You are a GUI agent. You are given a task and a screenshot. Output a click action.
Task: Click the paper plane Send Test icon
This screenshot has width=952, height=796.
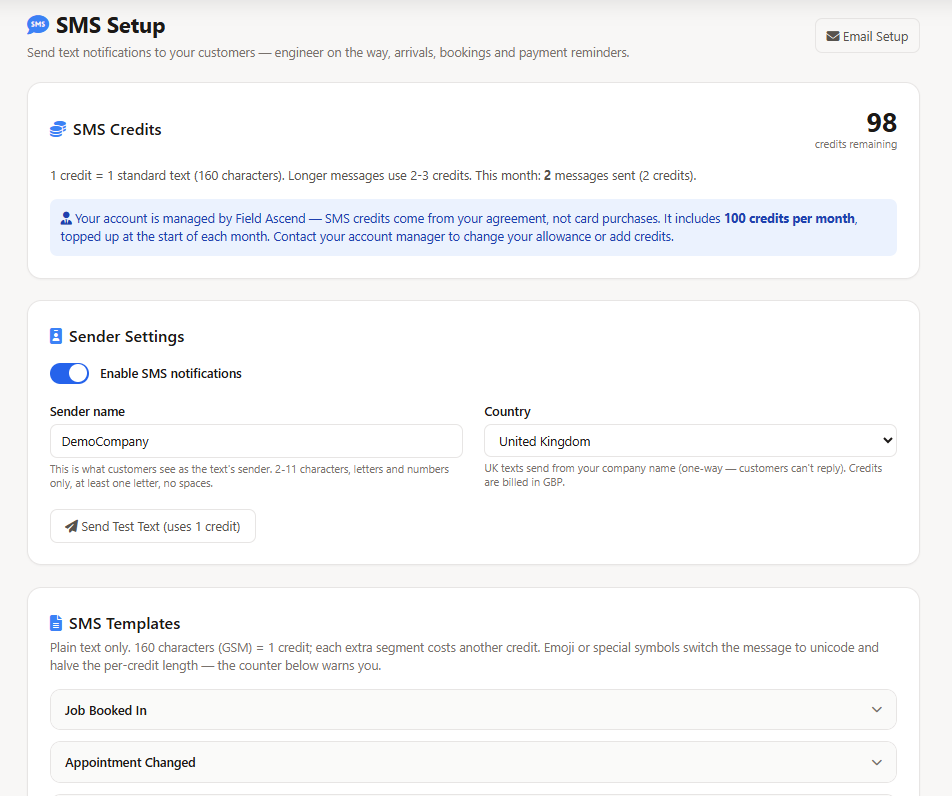(x=72, y=526)
